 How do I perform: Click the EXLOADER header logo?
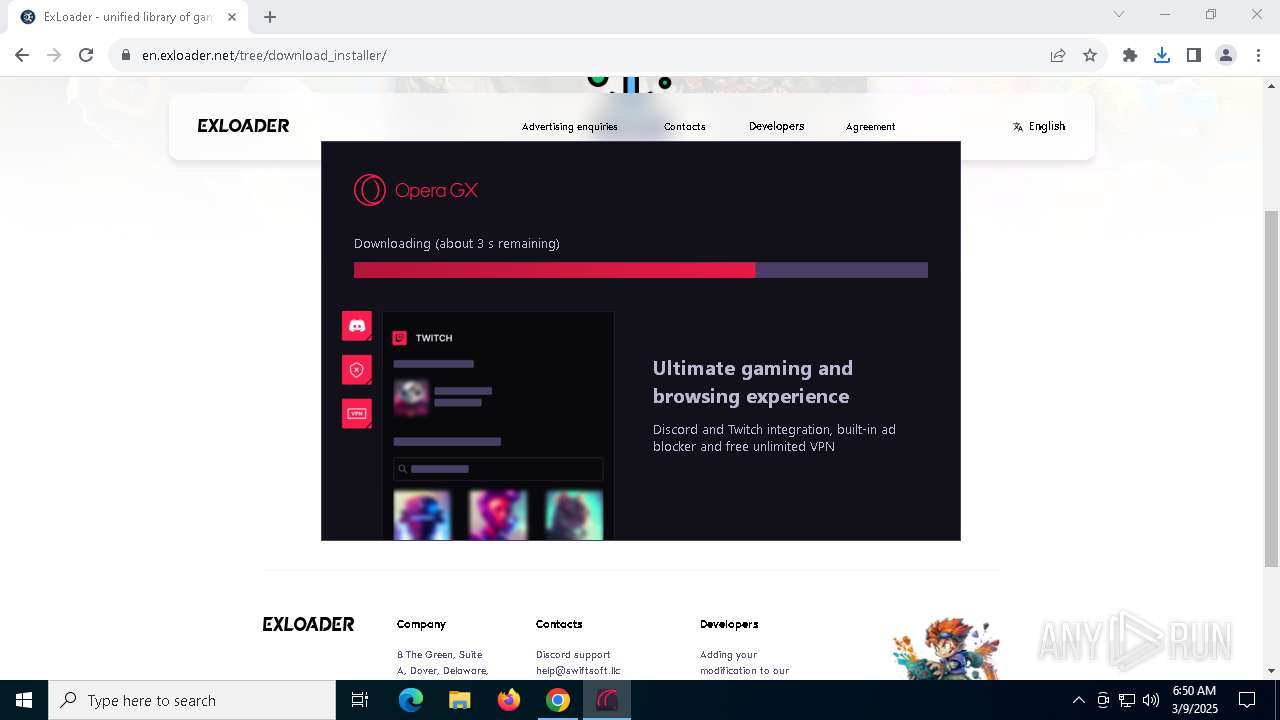point(243,126)
